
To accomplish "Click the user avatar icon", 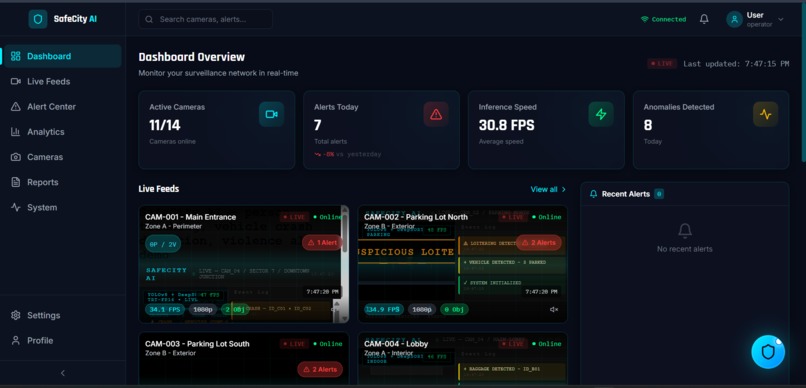I will pos(734,19).
